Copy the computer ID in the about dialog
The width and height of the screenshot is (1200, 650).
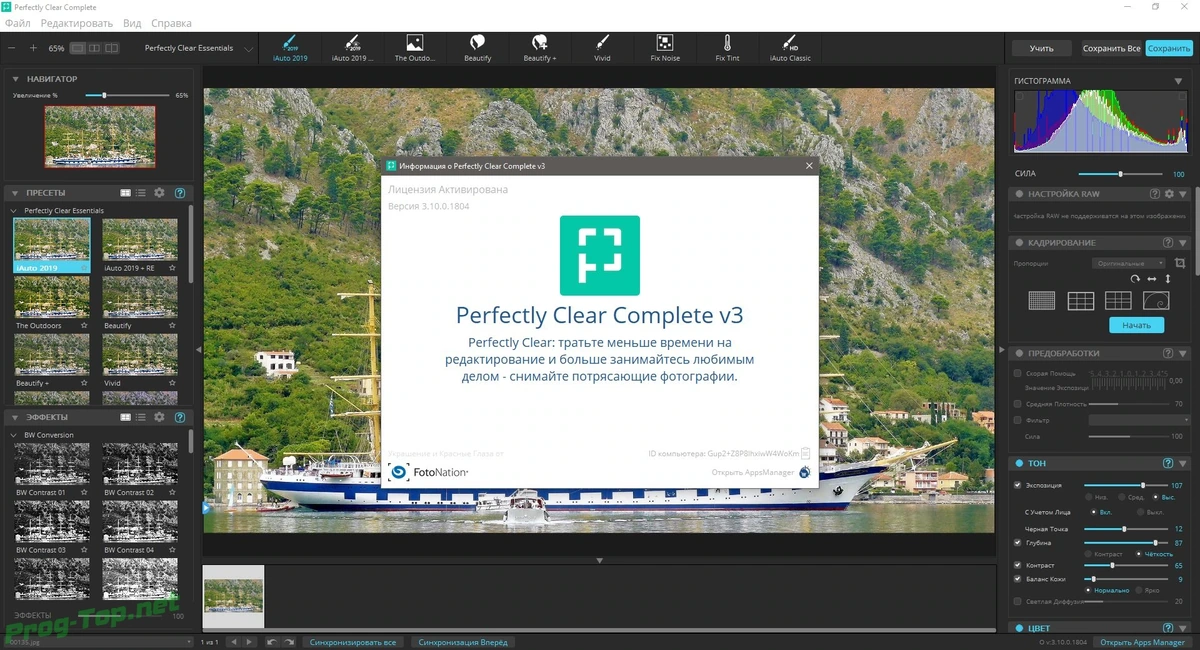806,453
